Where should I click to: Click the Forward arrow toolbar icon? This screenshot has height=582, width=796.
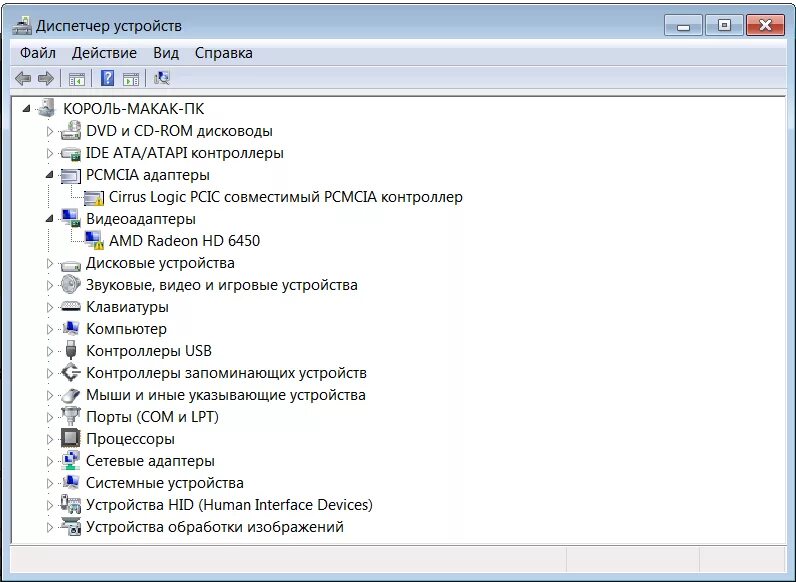click(x=46, y=78)
